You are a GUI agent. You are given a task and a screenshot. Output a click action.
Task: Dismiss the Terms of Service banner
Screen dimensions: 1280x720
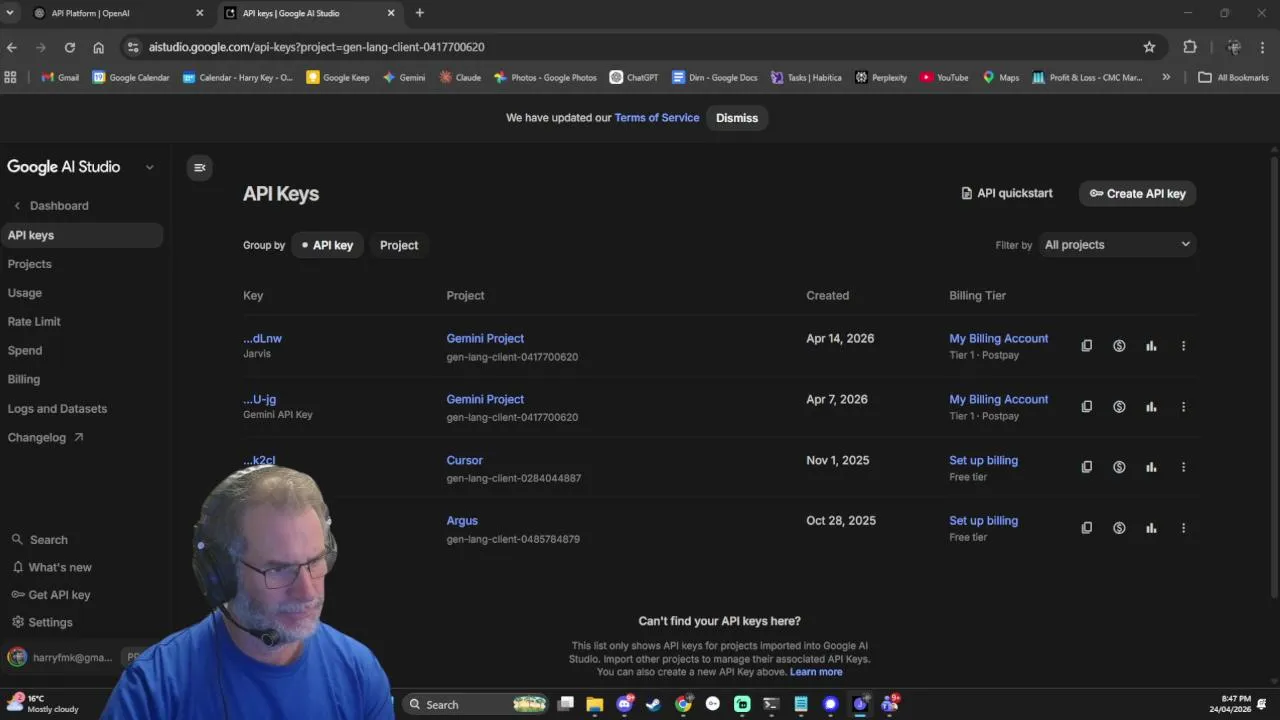[737, 118]
